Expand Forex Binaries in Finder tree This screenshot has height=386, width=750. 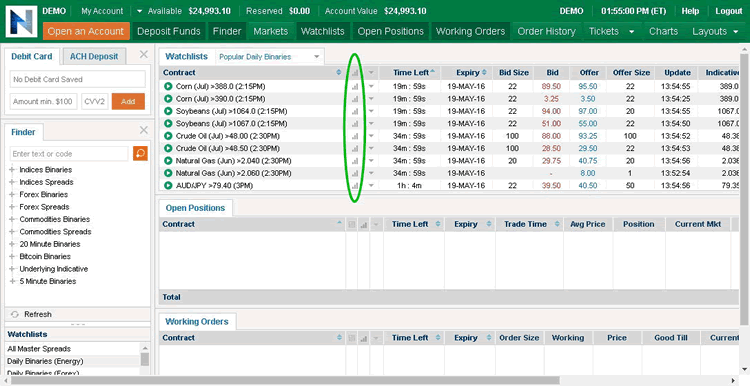[x=12, y=195]
